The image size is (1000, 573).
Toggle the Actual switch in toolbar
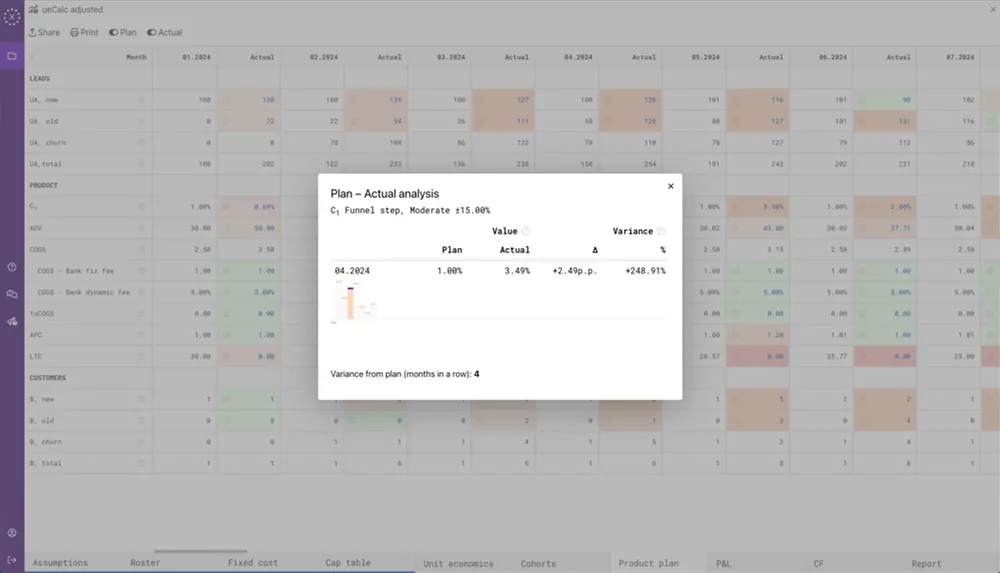[x=164, y=33]
